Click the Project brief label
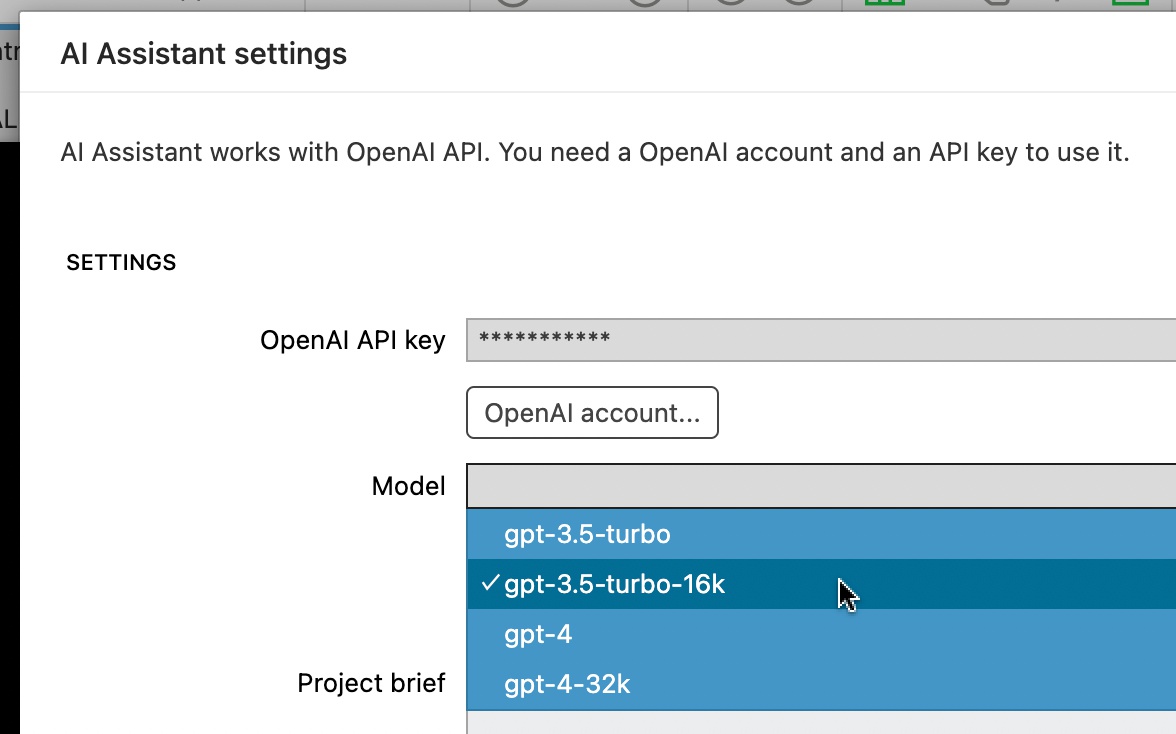The image size is (1176, 734). [371, 683]
